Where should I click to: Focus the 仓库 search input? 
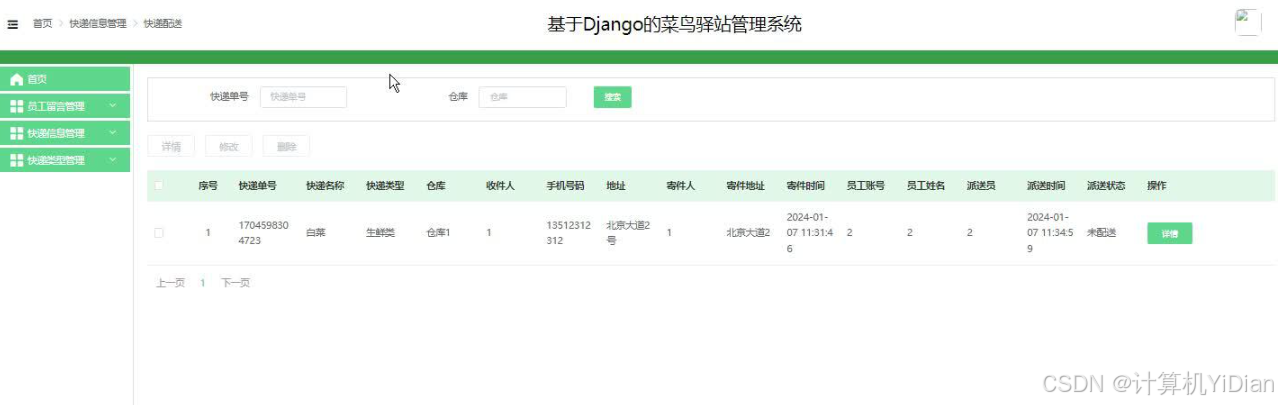tap(523, 97)
